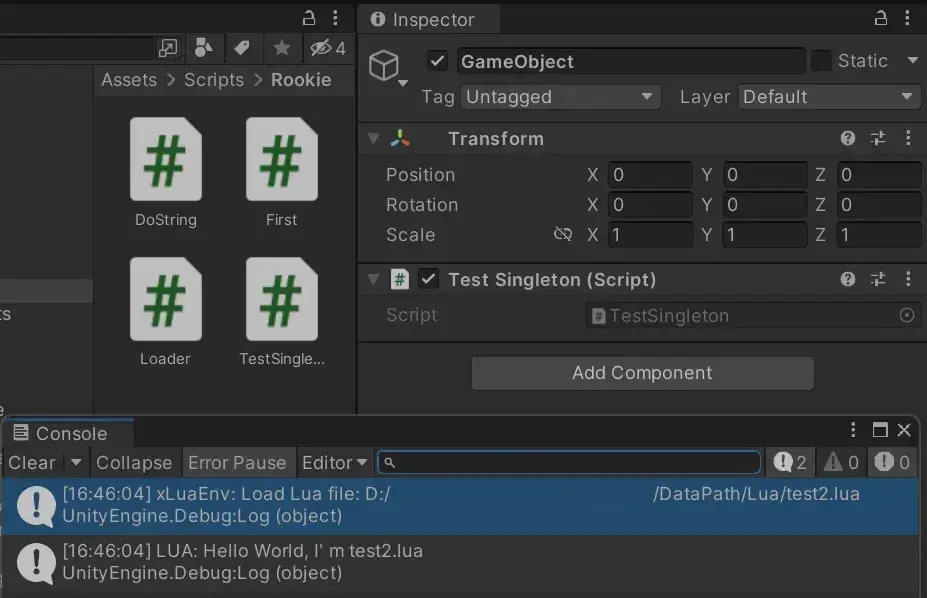Select the Loader script asset
Viewport: 927px width, 598px height.
[x=166, y=311]
